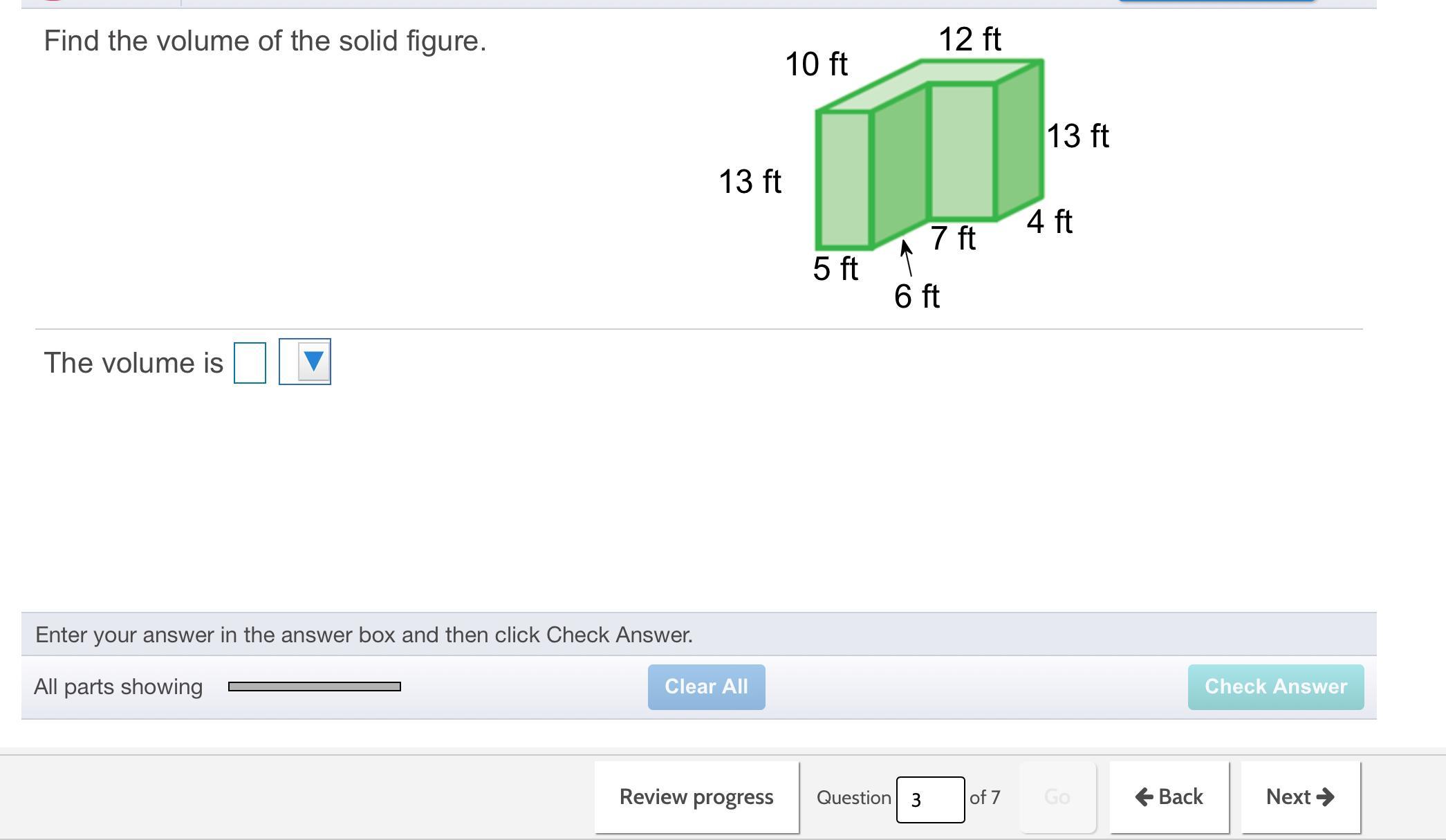Open the Review progress page
1446x840 pixels.
click(696, 797)
